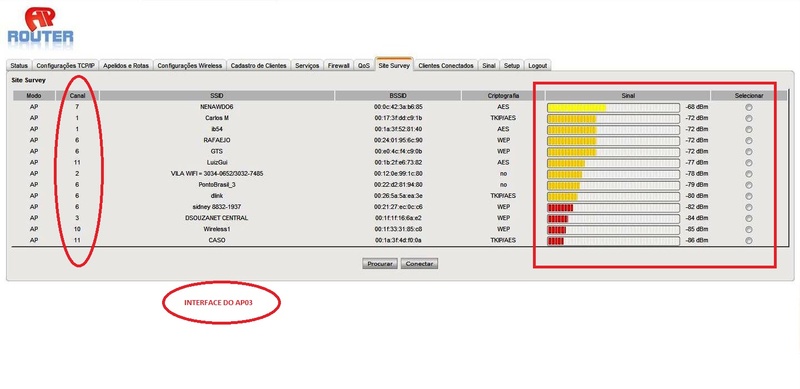Click the signal bar for LuizGui
Image resolution: width=800 pixels, height=389 pixels.
613,163
